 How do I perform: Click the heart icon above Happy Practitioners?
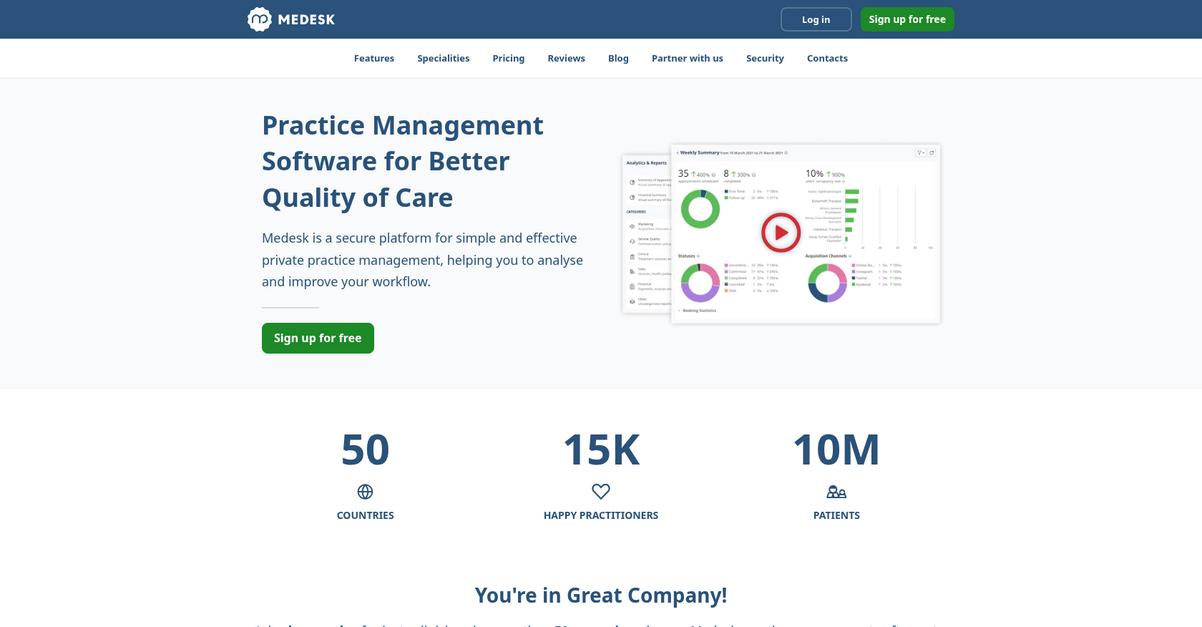point(601,492)
